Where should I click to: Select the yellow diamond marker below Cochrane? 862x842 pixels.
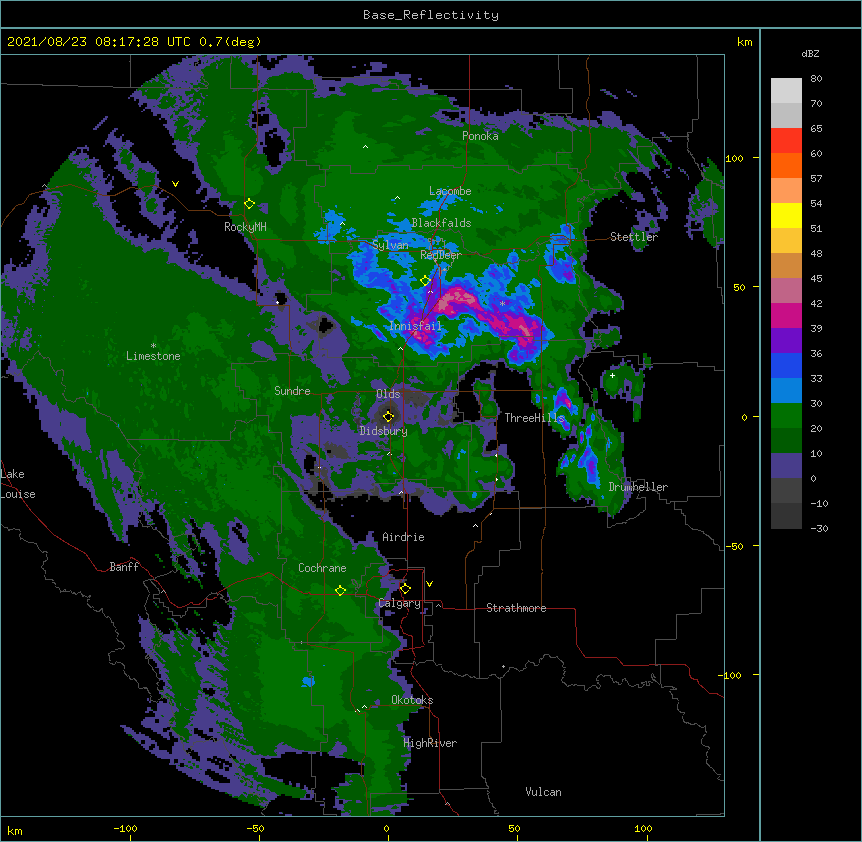tap(340, 590)
